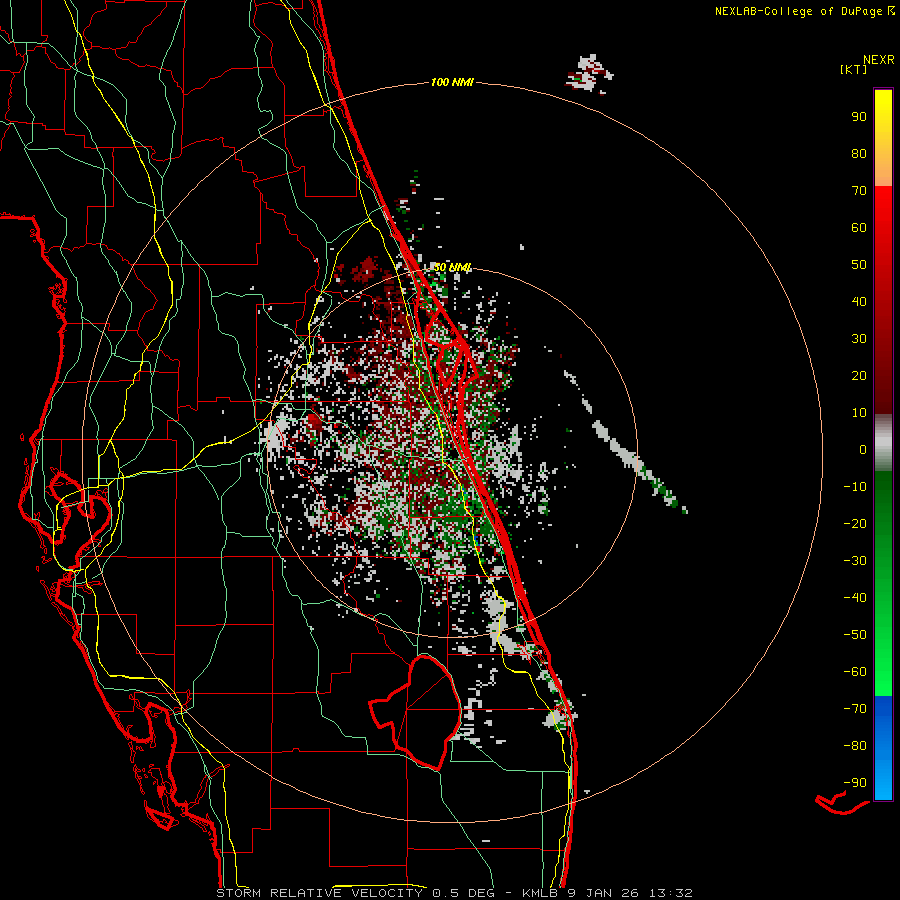
Task: Click the STORM RELATIVE VELOCITY caption text
Action: point(319,893)
